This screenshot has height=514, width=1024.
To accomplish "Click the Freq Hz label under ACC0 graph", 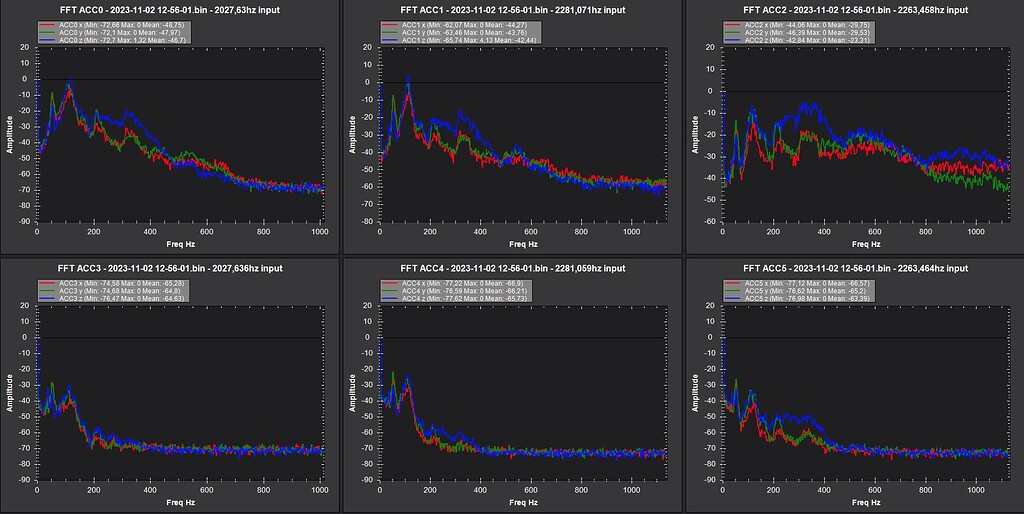I will click(180, 244).
